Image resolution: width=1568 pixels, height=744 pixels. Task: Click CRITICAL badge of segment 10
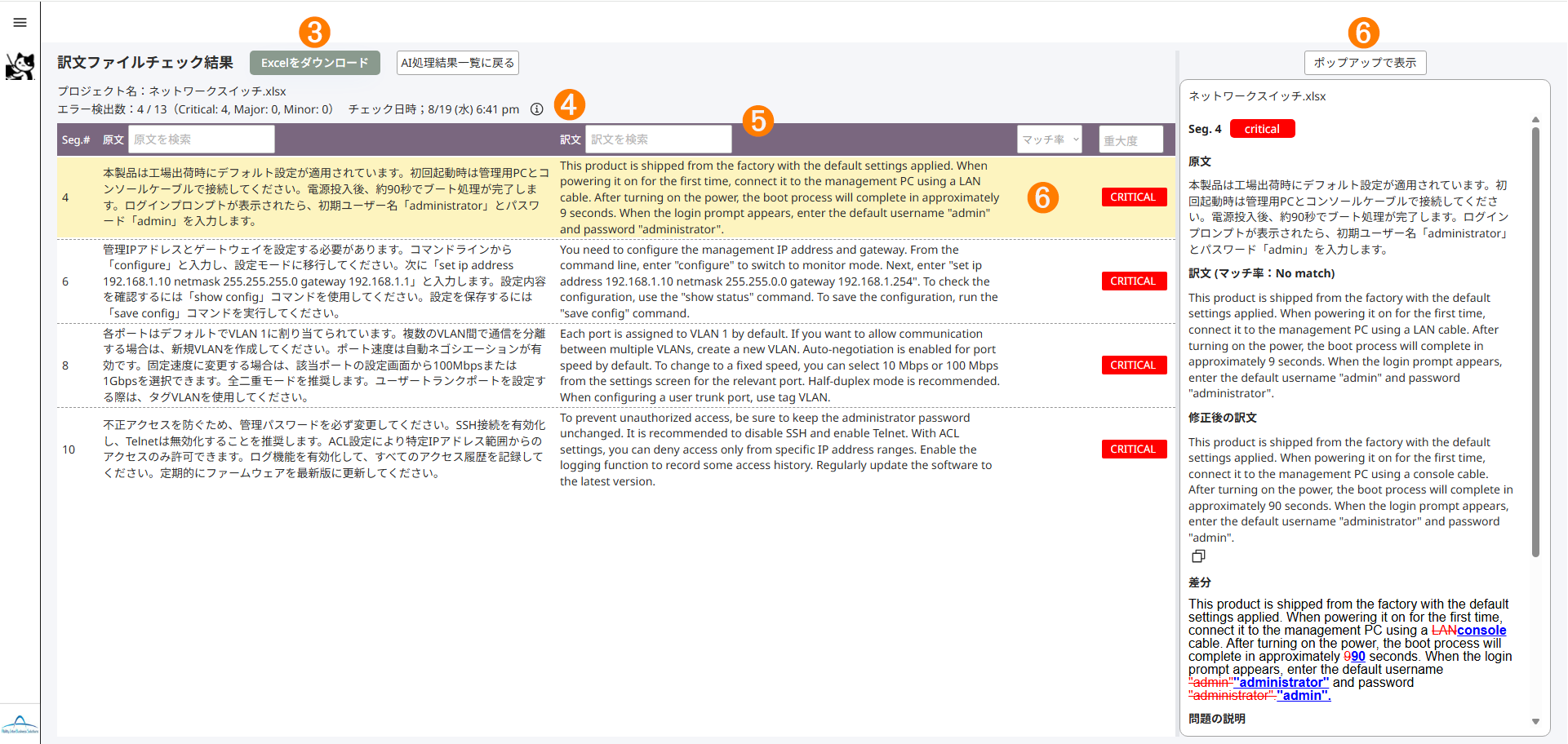pos(1134,449)
